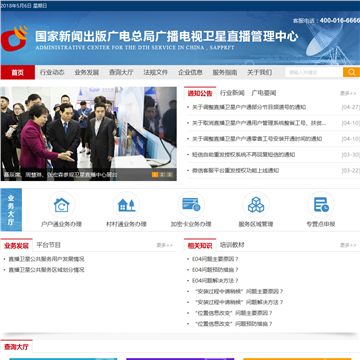360x360 pixels.
Task: Select the 通知公告 tab
Action: tap(200, 93)
